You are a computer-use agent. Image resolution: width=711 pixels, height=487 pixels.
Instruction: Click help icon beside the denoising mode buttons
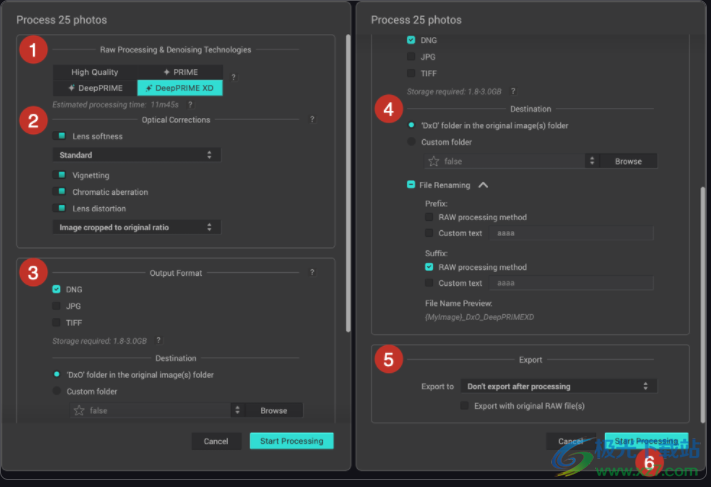click(x=234, y=77)
